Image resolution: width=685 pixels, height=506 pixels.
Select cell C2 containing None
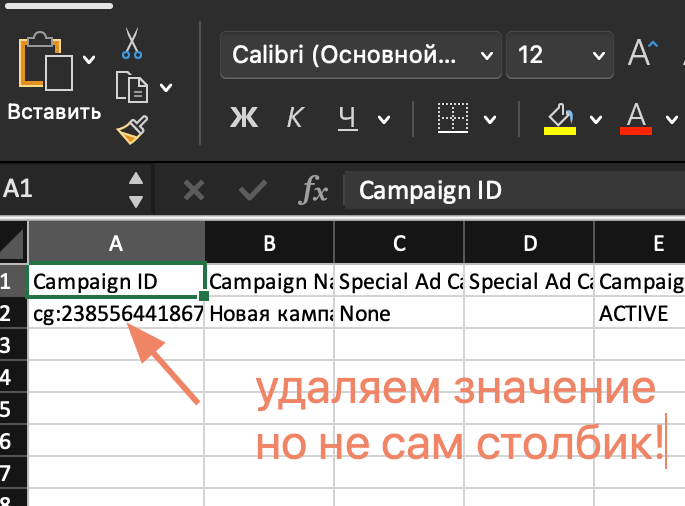[399, 313]
